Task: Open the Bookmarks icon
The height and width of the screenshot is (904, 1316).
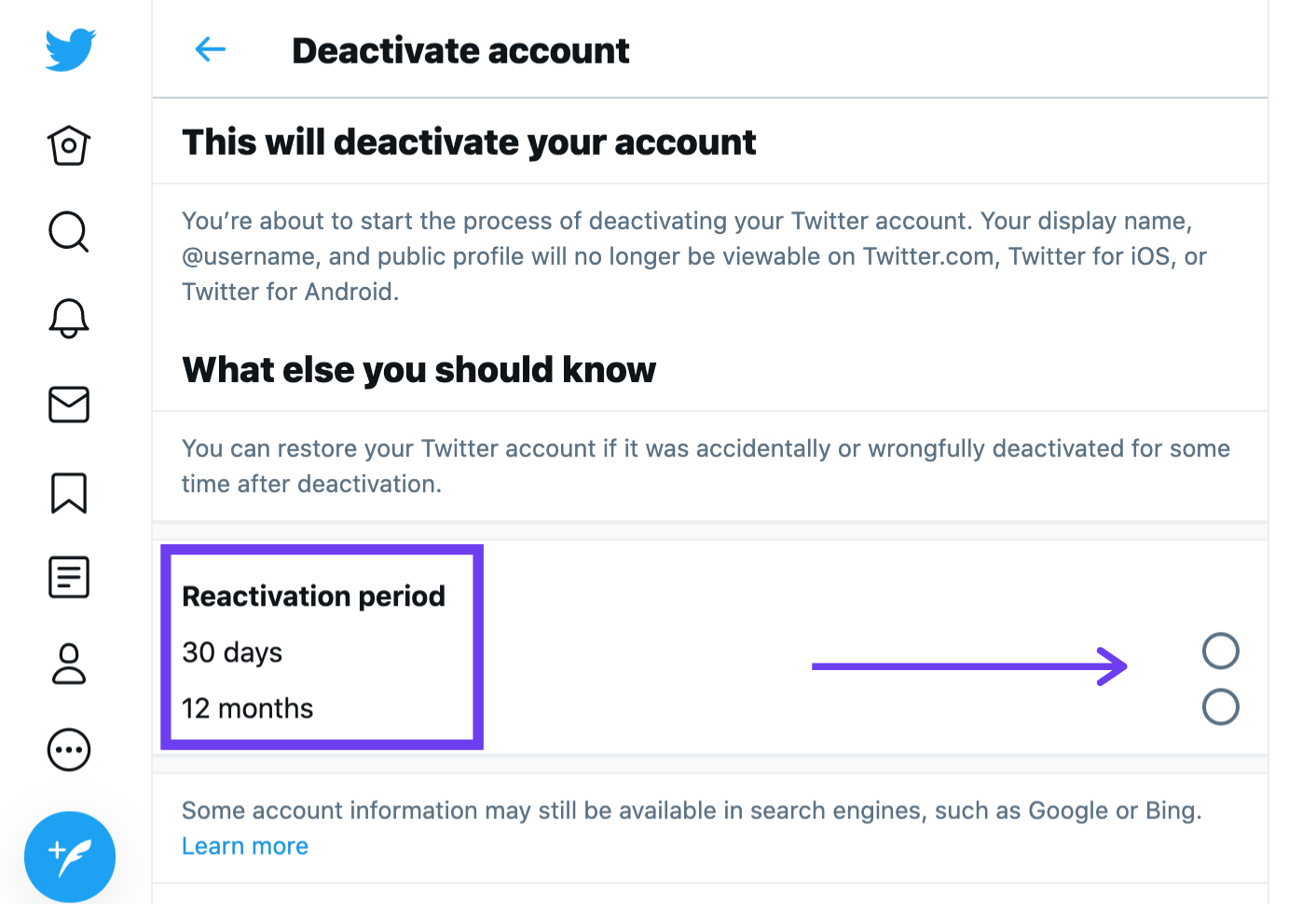Action: coord(69,492)
